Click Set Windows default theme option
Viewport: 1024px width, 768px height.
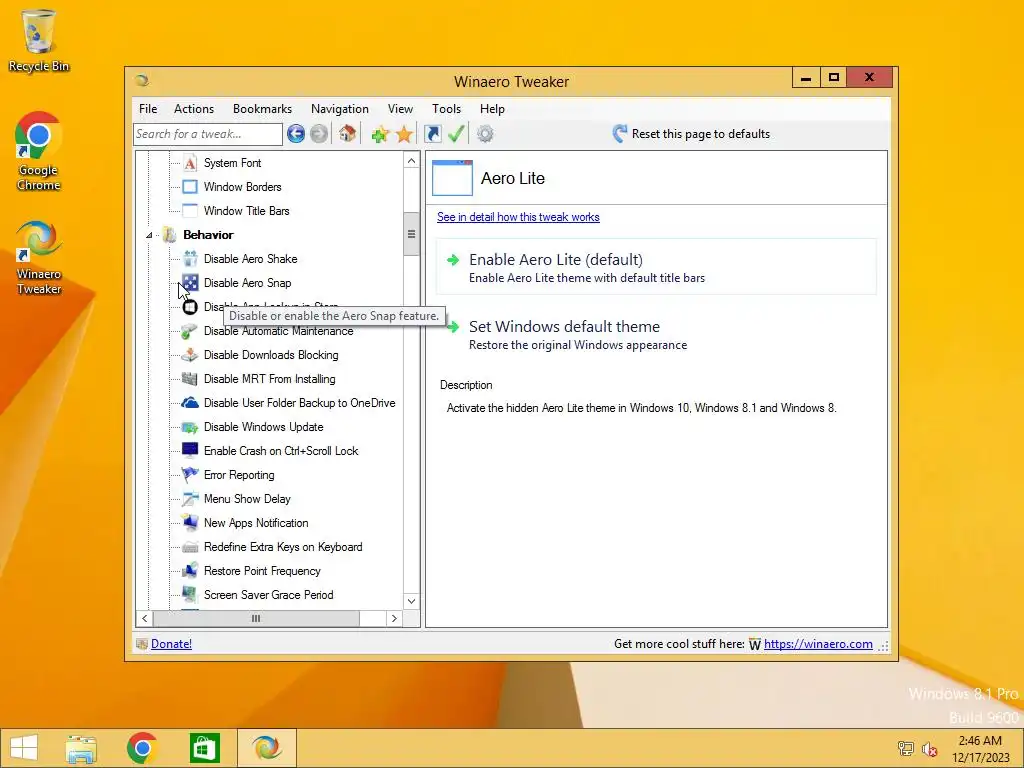[x=656, y=334]
